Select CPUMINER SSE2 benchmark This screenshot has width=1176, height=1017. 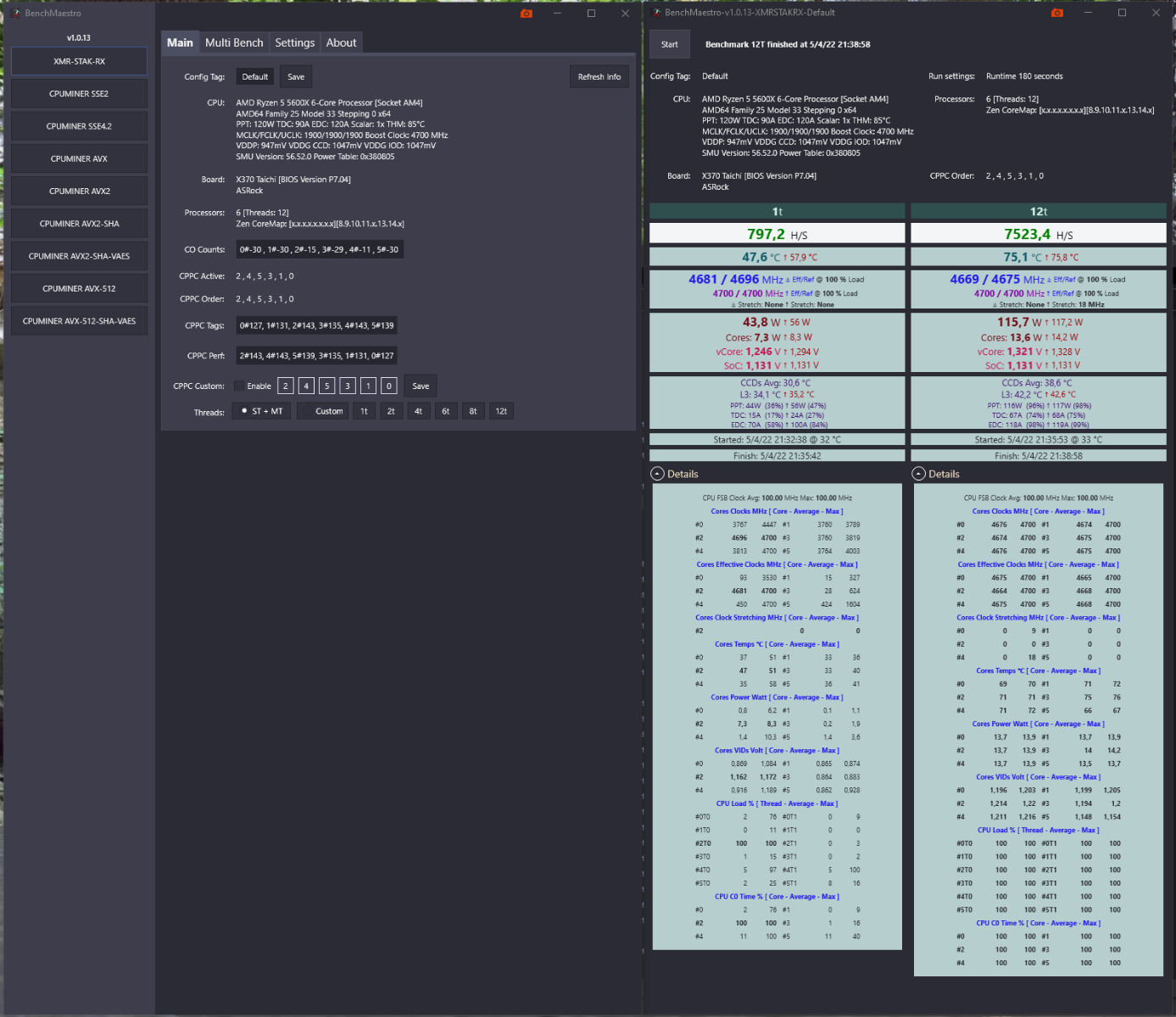pyautogui.click(x=79, y=93)
